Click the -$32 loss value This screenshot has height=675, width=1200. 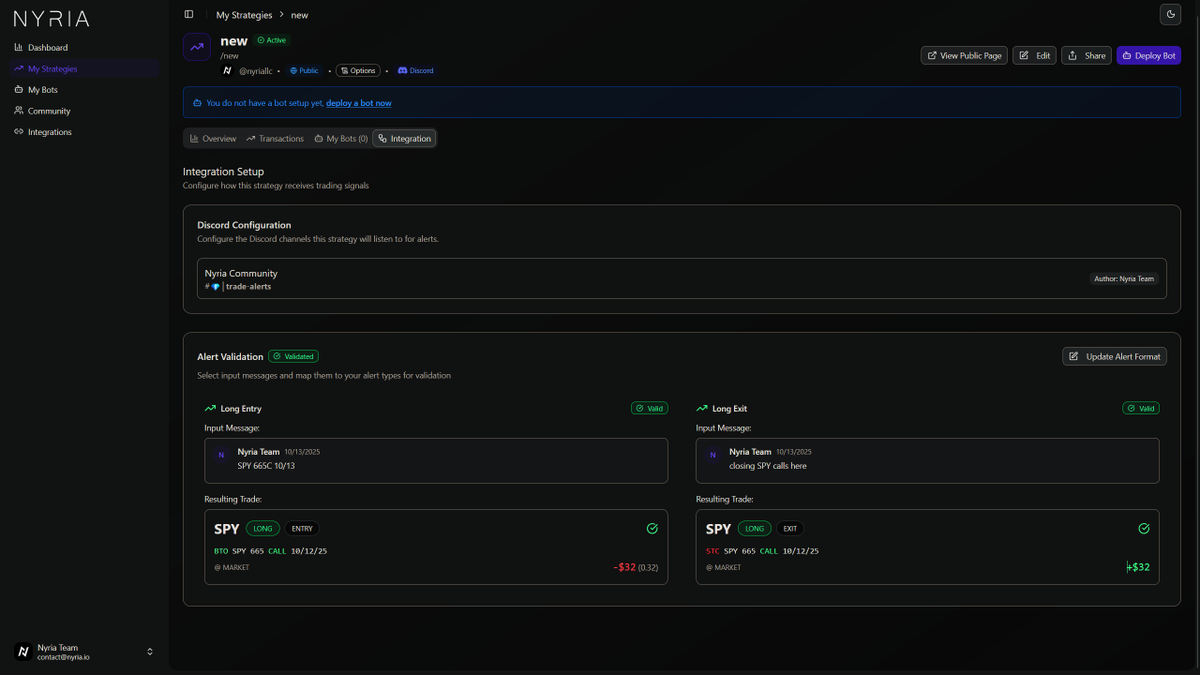(625, 567)
